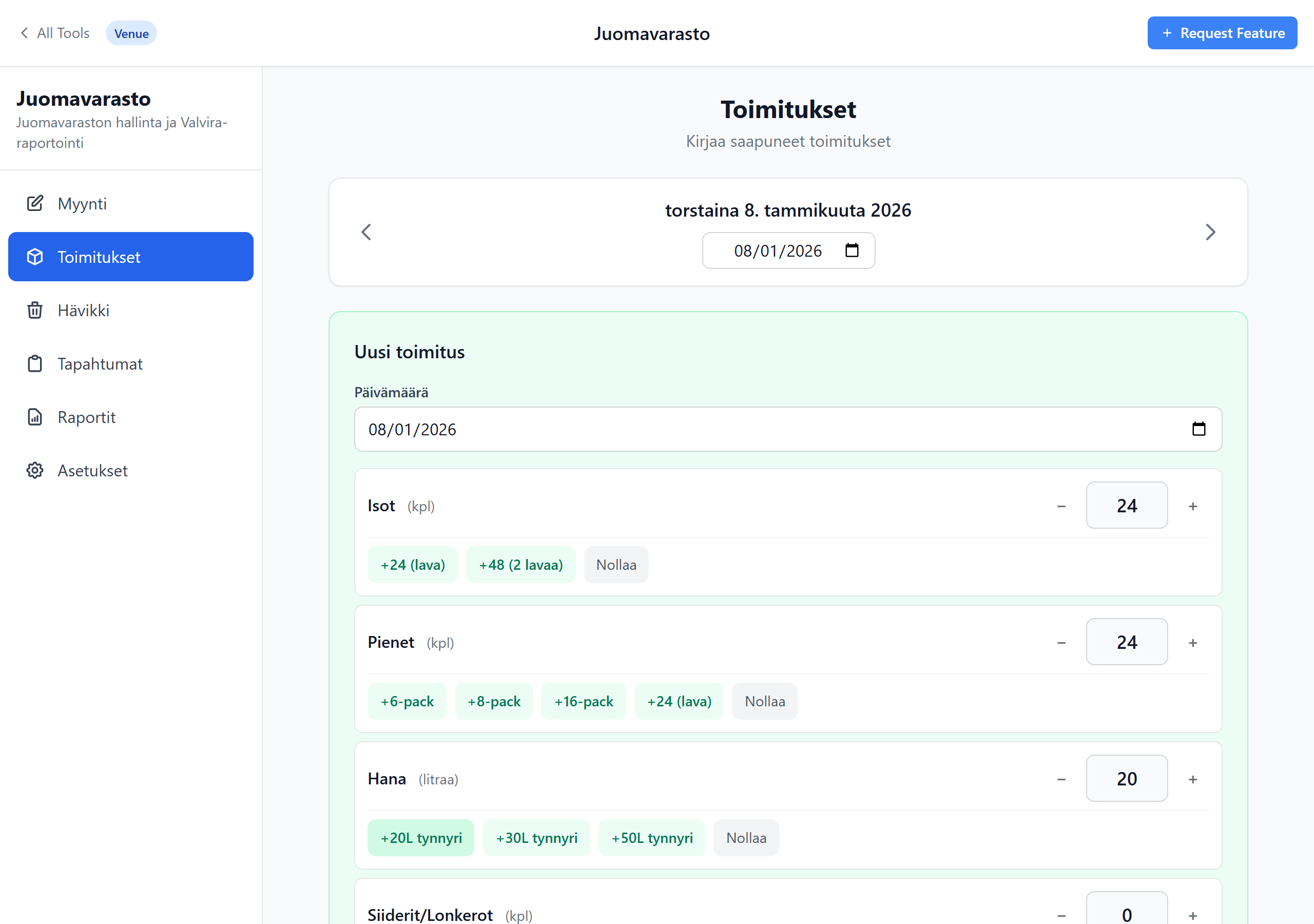
Task: Click the Isot quantity input field
Action: coord(1126,506)
